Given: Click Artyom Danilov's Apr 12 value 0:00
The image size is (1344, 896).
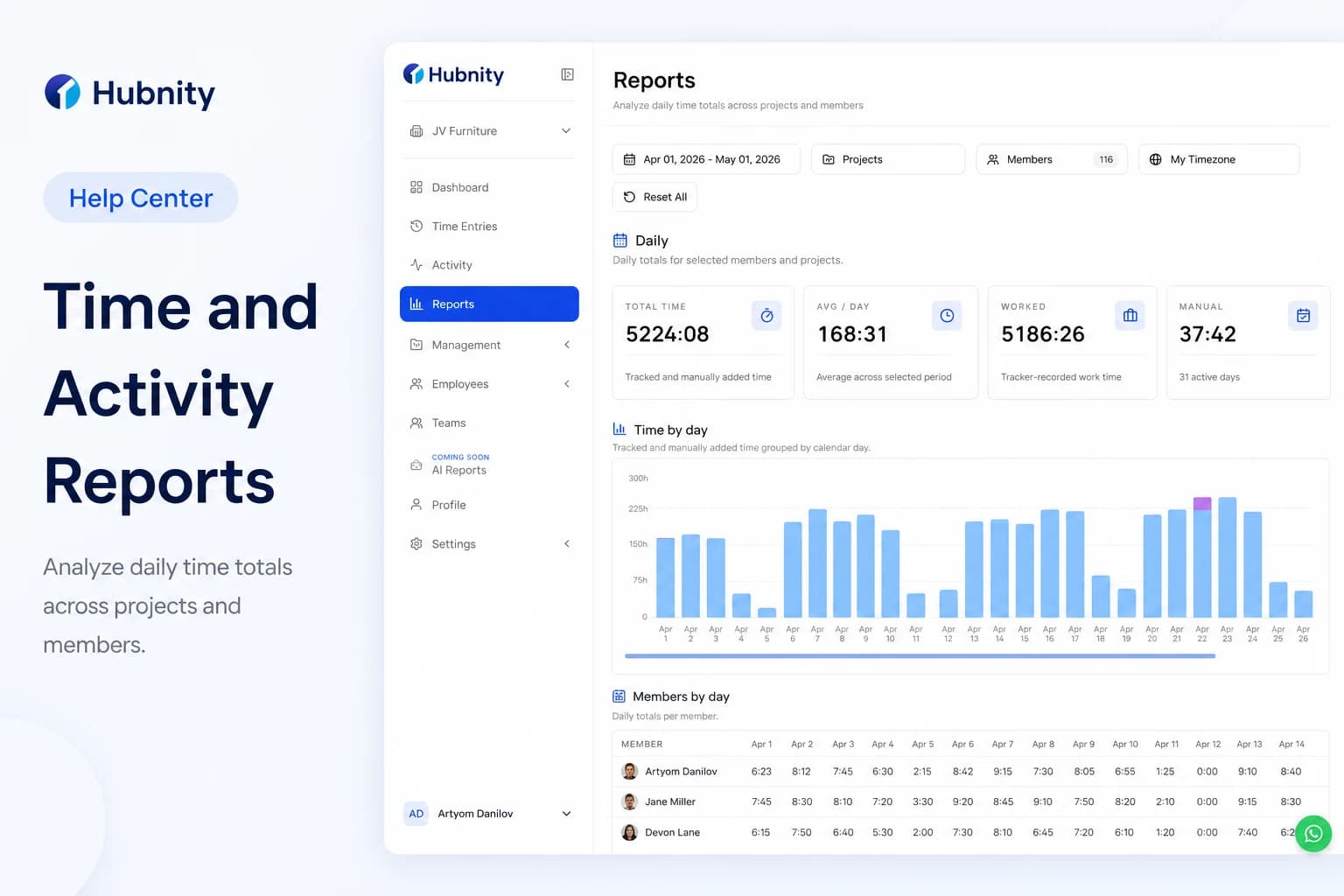Looking at the screenshot, I should click(1207, 772).
